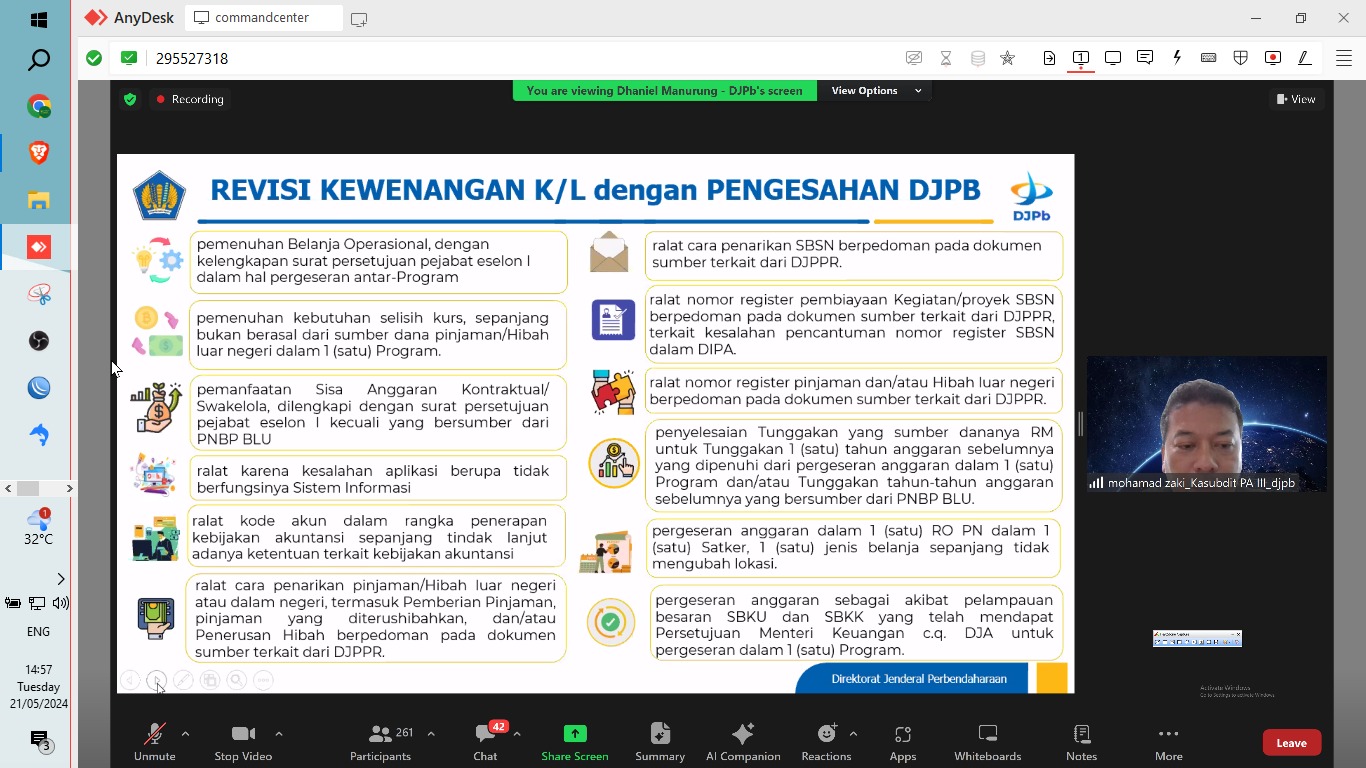Open the AI Companion
The height and width of the screenshot is (768, 1366).
pyautogui.click(x=742, y=741)
